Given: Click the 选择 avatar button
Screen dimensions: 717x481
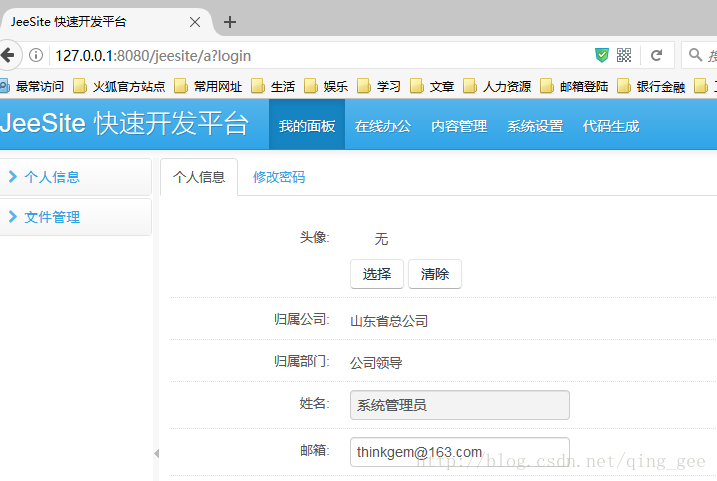Looking at the screenshot, I should (x=377, y=274).
